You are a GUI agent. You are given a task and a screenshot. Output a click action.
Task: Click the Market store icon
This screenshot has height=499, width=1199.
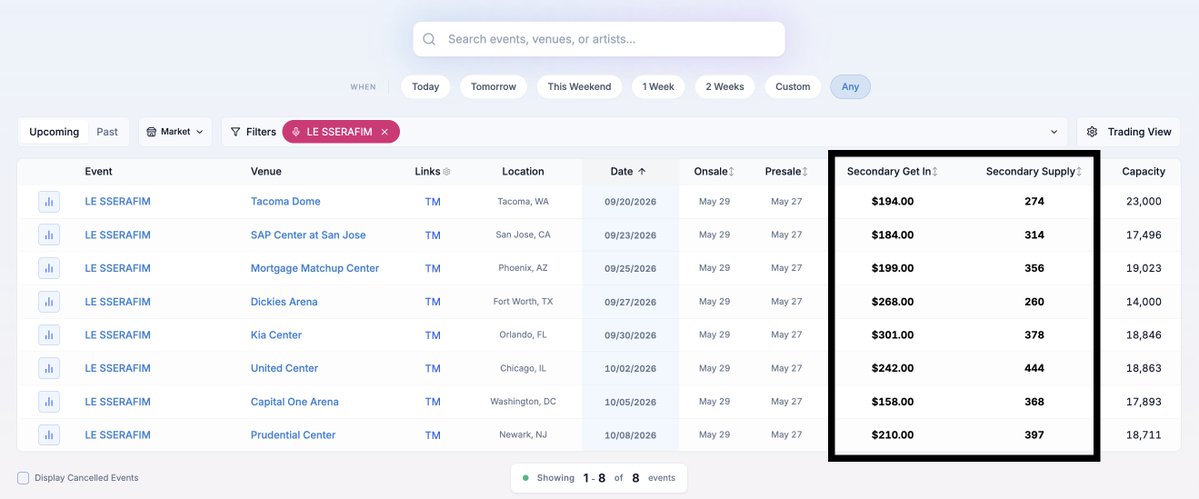point(151,132)
